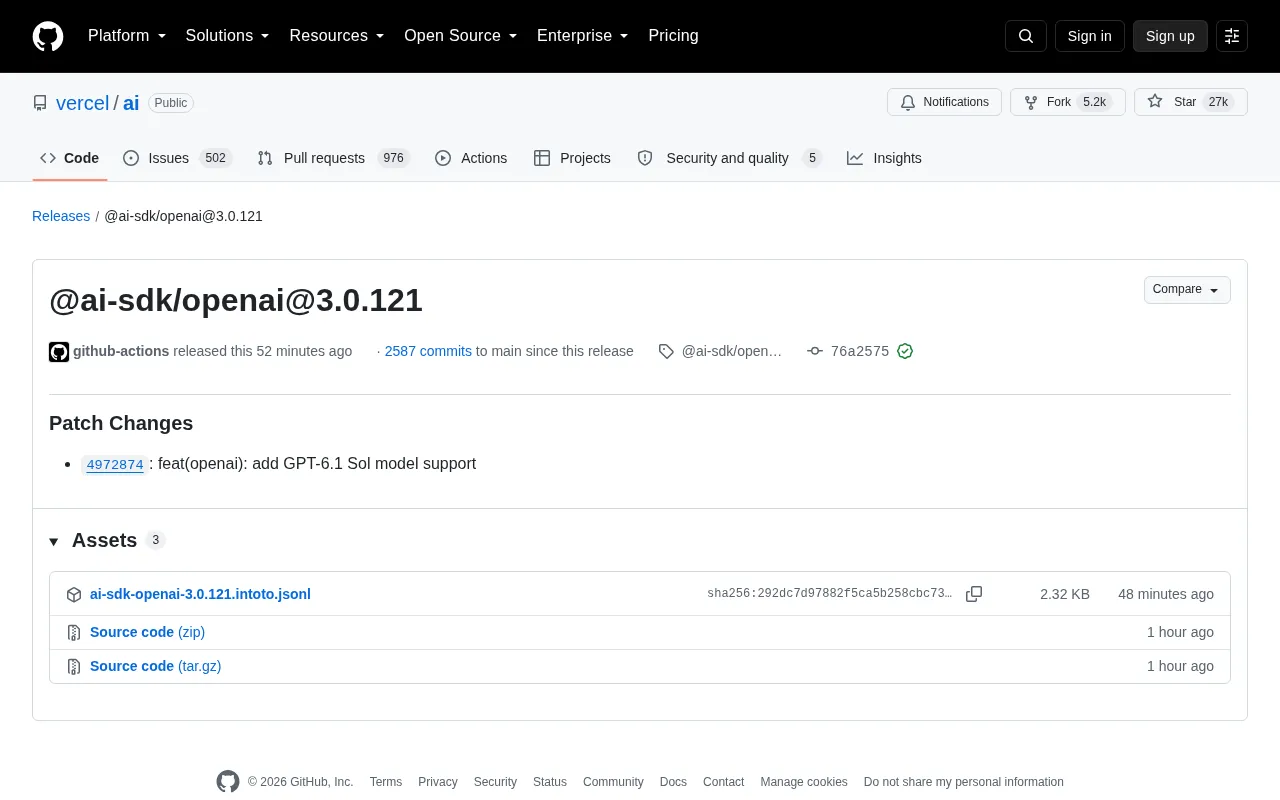This screenshot has width=1280, height=800.
Task: Open the Compare dropdown
Action: [x=1187, y=290]
